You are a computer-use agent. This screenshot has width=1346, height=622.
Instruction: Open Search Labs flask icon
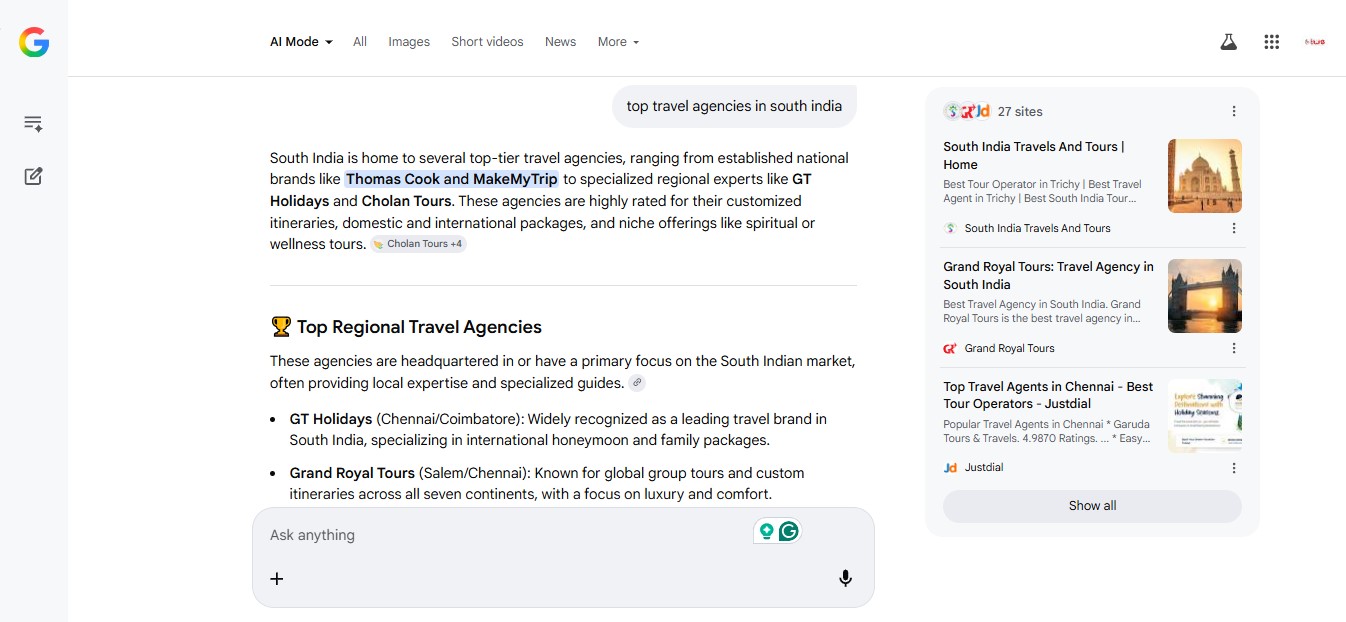click(x=1228, y=42)
